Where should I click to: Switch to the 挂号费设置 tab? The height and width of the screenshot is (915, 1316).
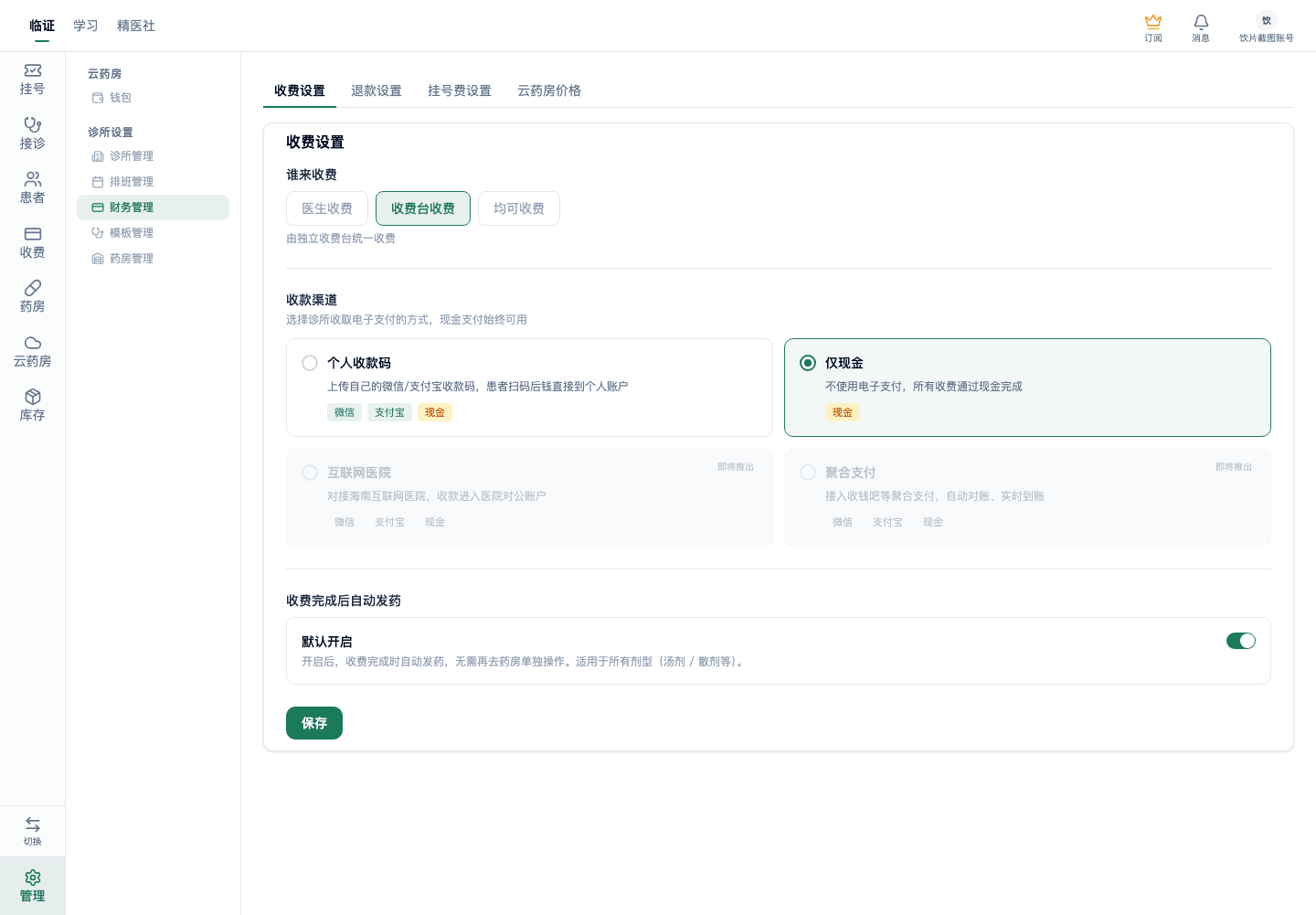click(460, 90)
